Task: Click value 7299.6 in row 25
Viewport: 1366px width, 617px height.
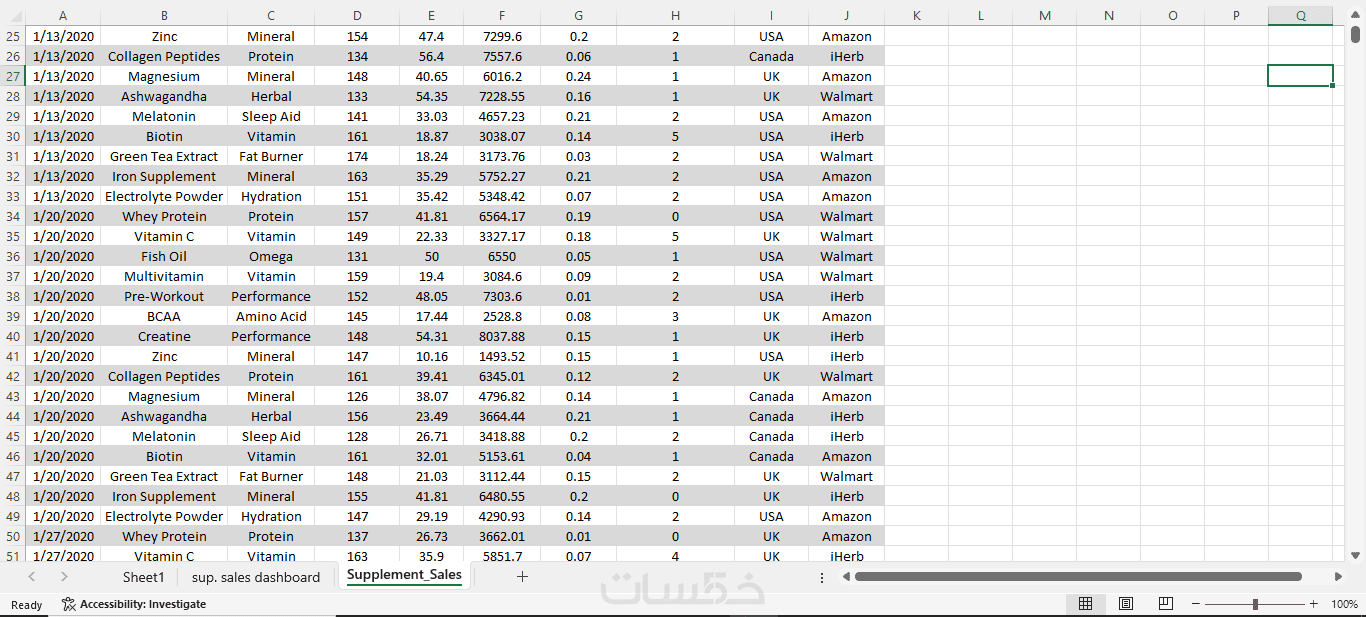Action: (502, 36)
